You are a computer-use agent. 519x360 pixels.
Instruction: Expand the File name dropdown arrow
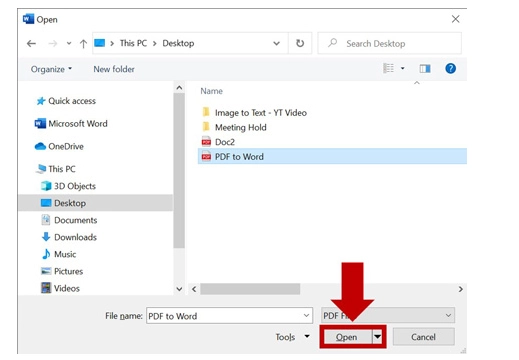click(x=306, y=315)
